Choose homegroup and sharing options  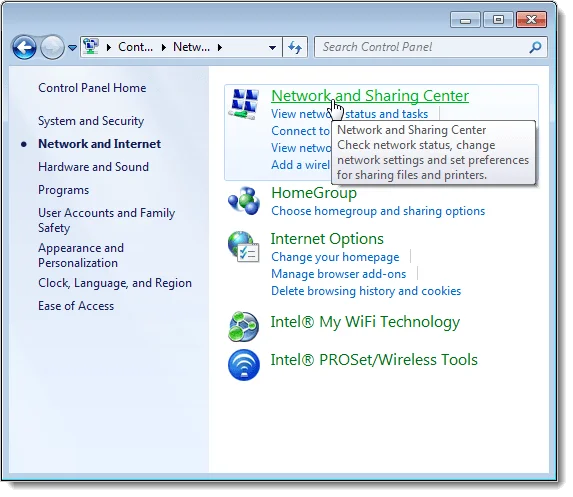click(x=378, y=211)
